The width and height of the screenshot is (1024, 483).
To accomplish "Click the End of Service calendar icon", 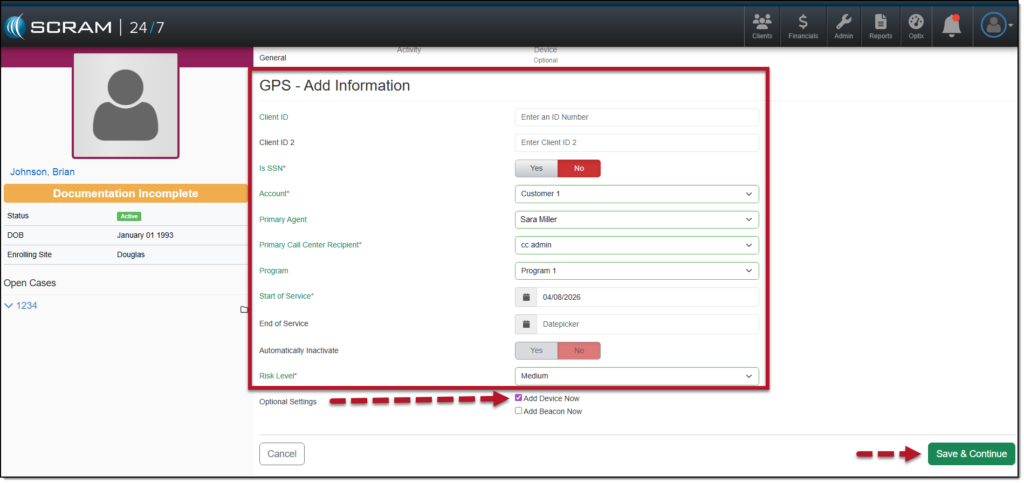I will (525, 324).
